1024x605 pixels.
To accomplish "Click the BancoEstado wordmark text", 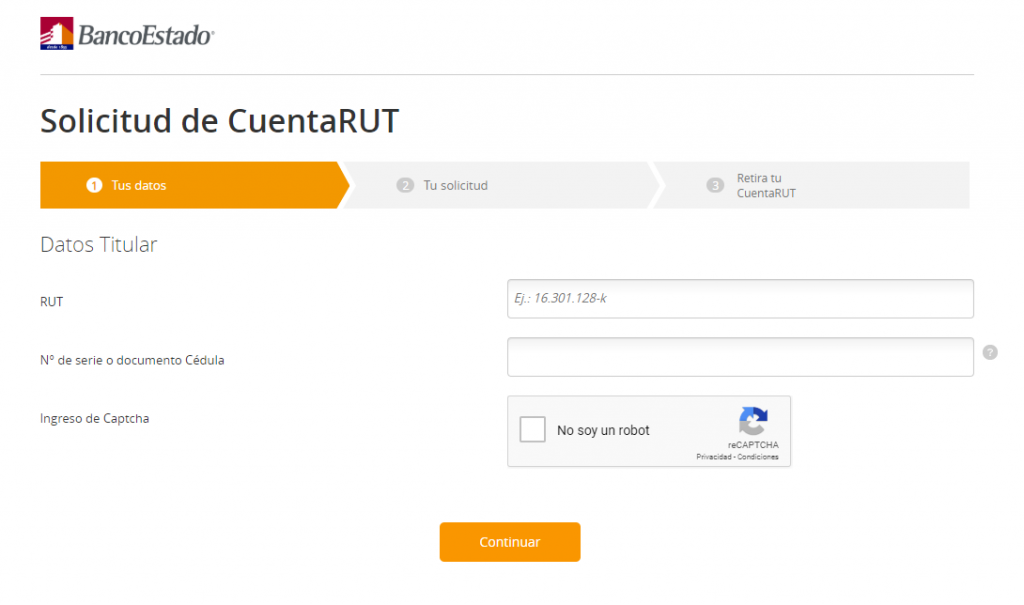I will 146,35.
